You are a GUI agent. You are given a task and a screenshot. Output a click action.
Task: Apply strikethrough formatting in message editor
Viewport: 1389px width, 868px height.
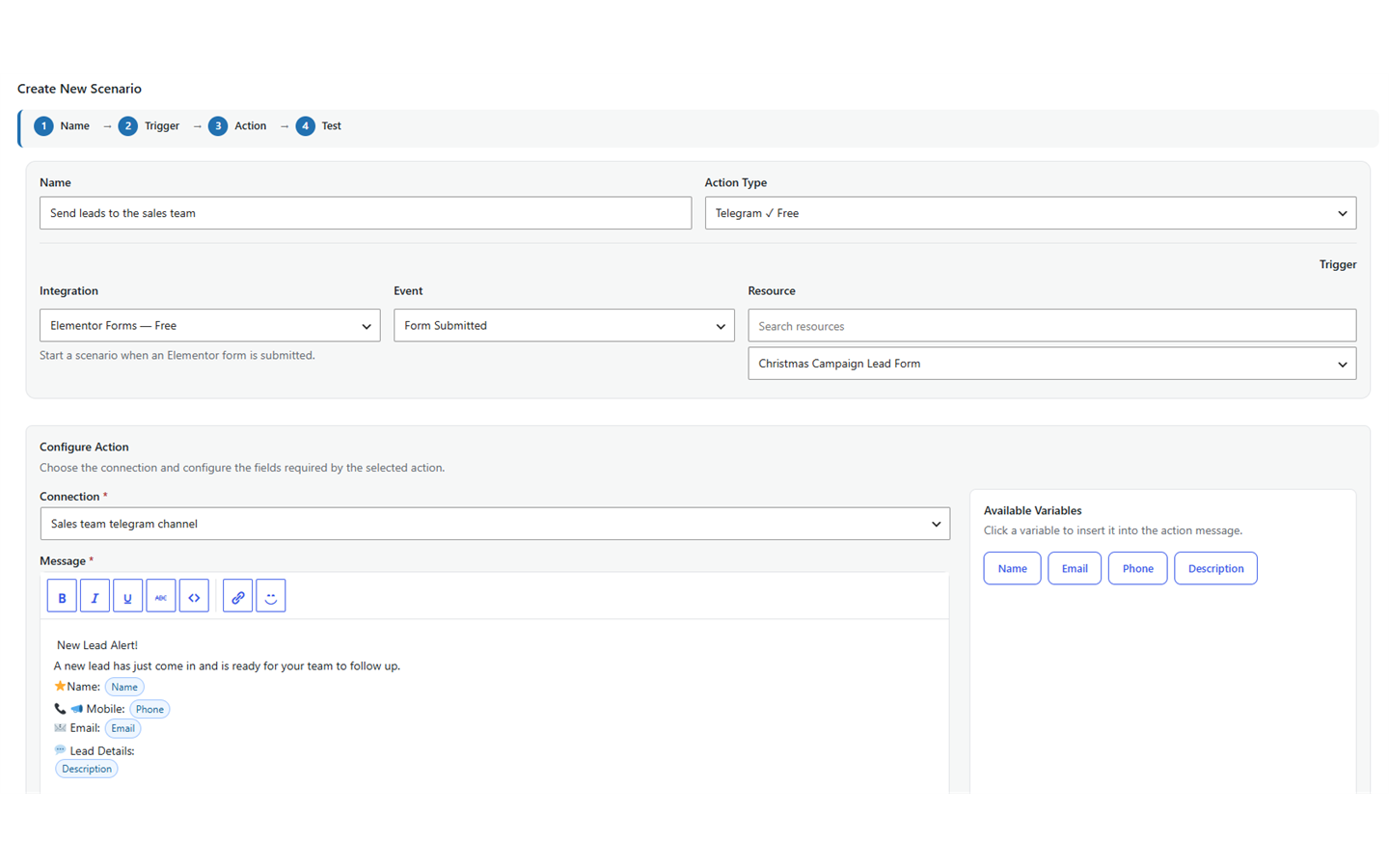[161, 597]
